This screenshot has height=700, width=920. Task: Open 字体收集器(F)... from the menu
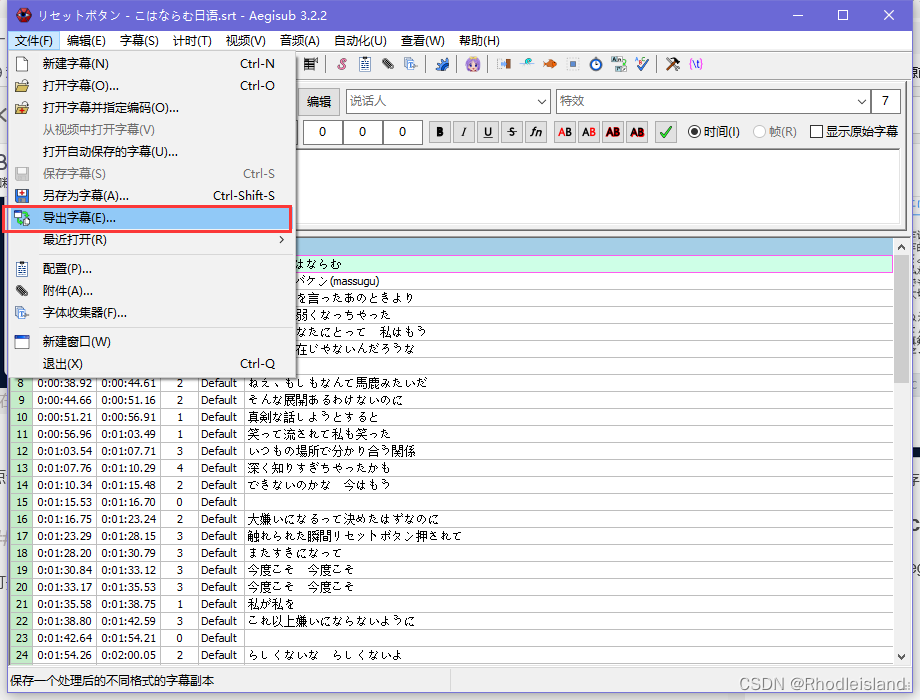tap(150, 313)
